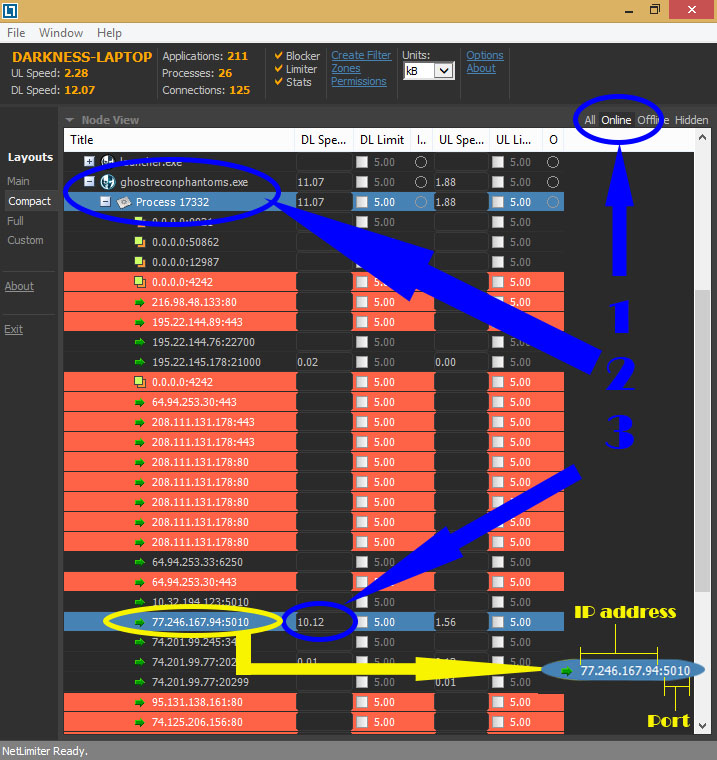Open the Zones link

[x=346, y=68]
